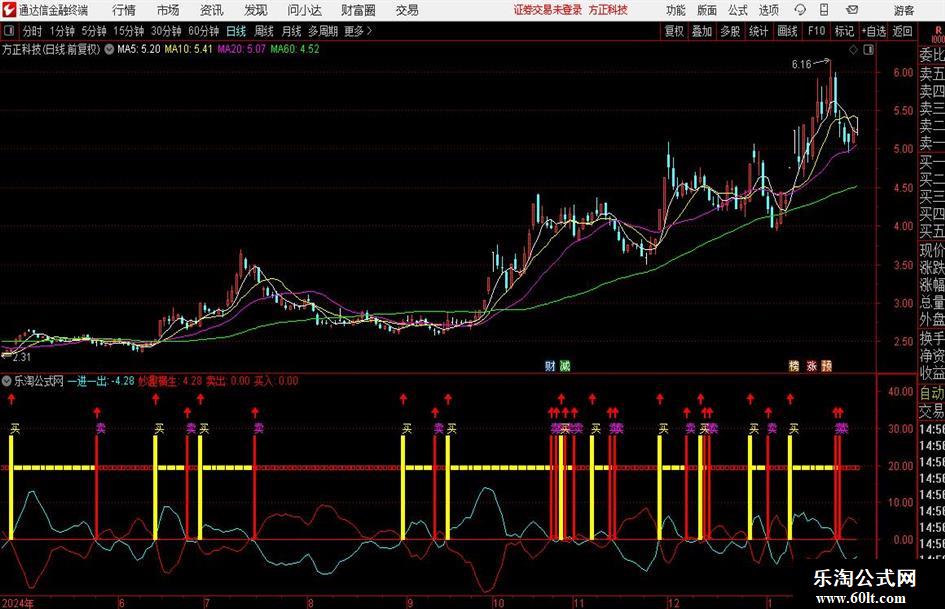Click the 统计 statistics button
Image resolution: width=945 pixels, height=609 pixels.
click(x=758, y=31)
